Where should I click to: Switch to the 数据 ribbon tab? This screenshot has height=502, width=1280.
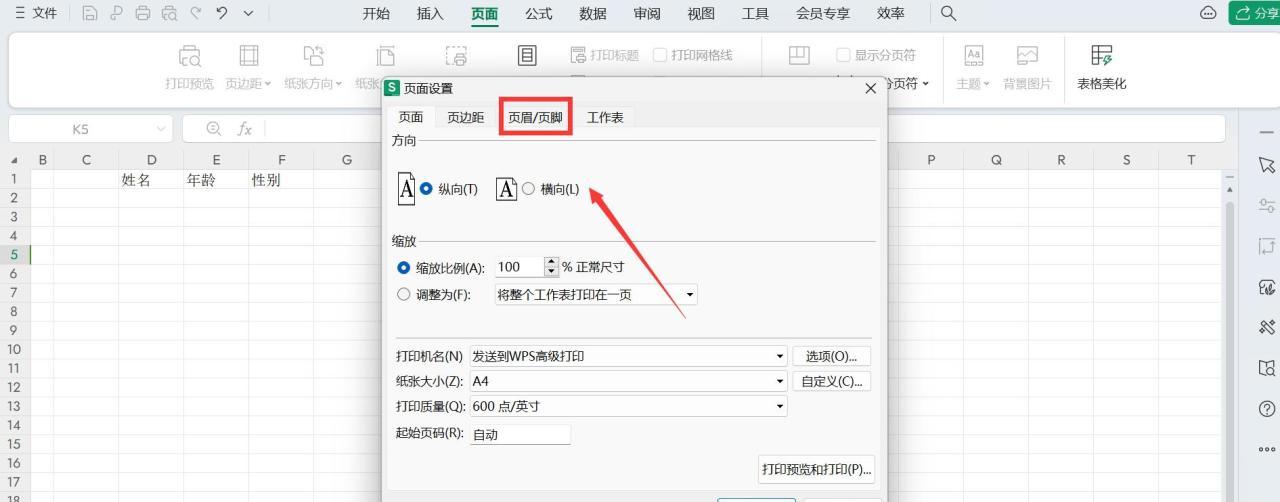pyautogui.click(x=593, y=14)
